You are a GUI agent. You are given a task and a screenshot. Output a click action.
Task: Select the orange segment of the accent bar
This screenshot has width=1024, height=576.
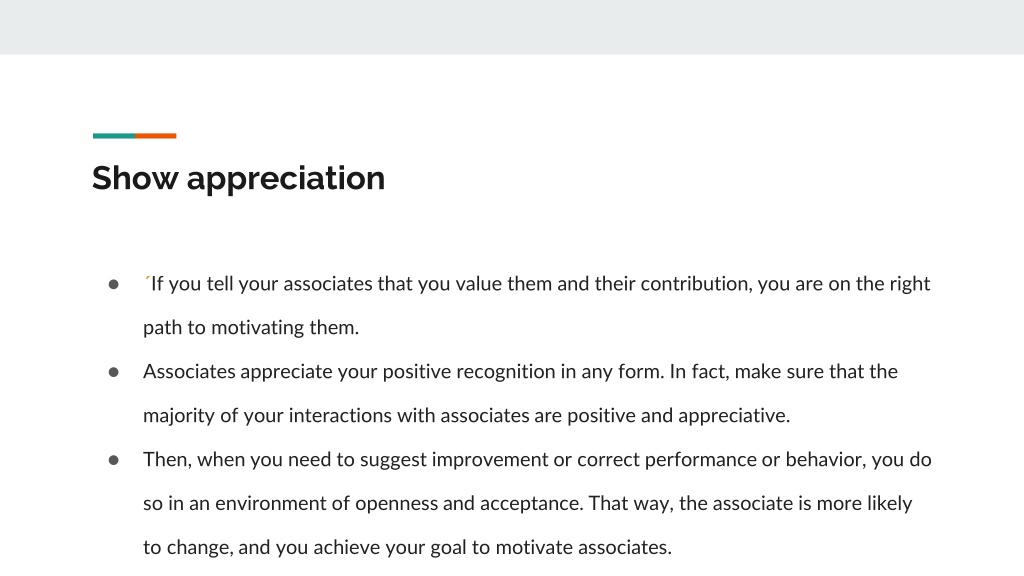156,136
